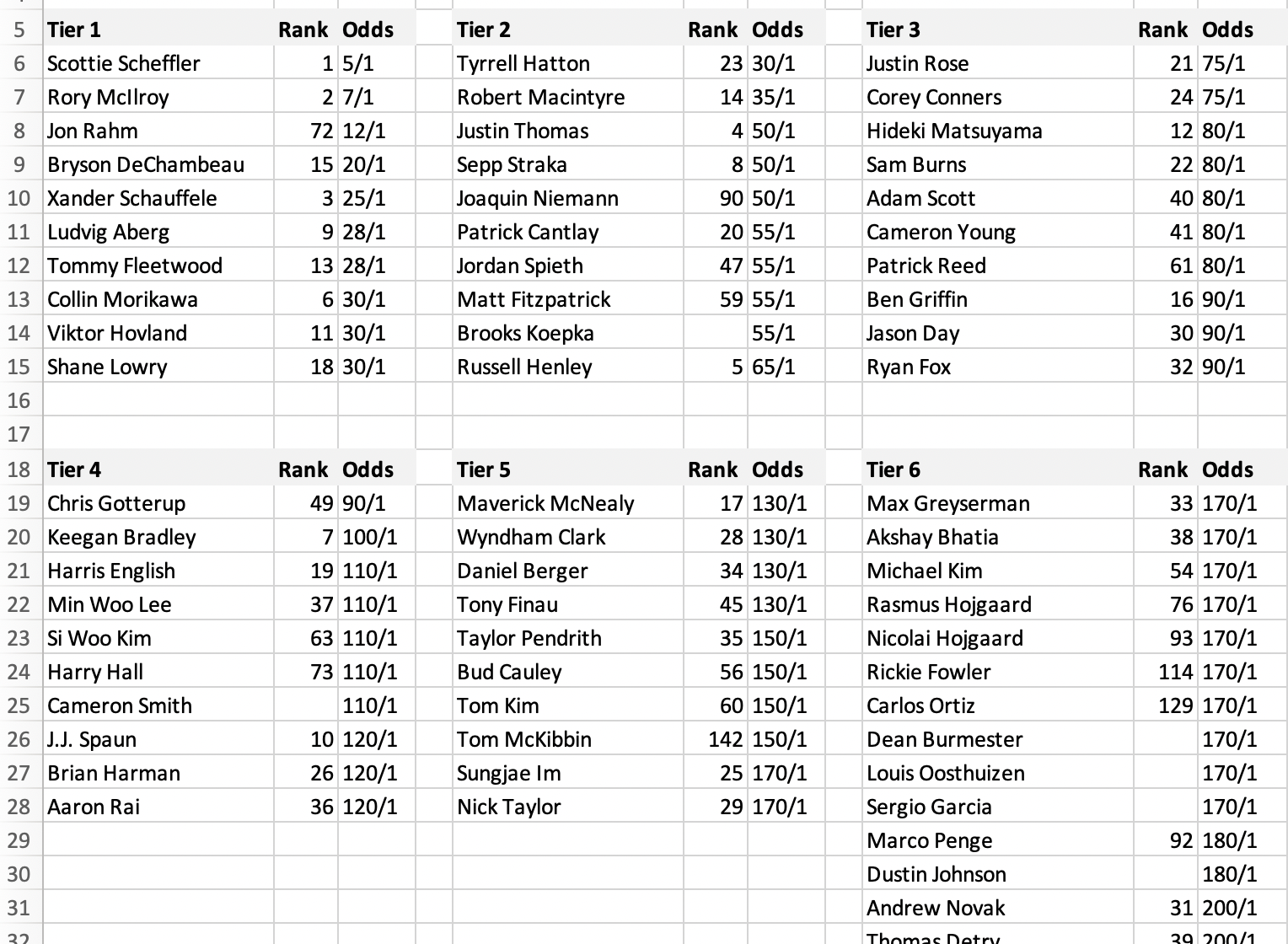
Task: Select row 28 header
Action: click(x=19, y=807)
